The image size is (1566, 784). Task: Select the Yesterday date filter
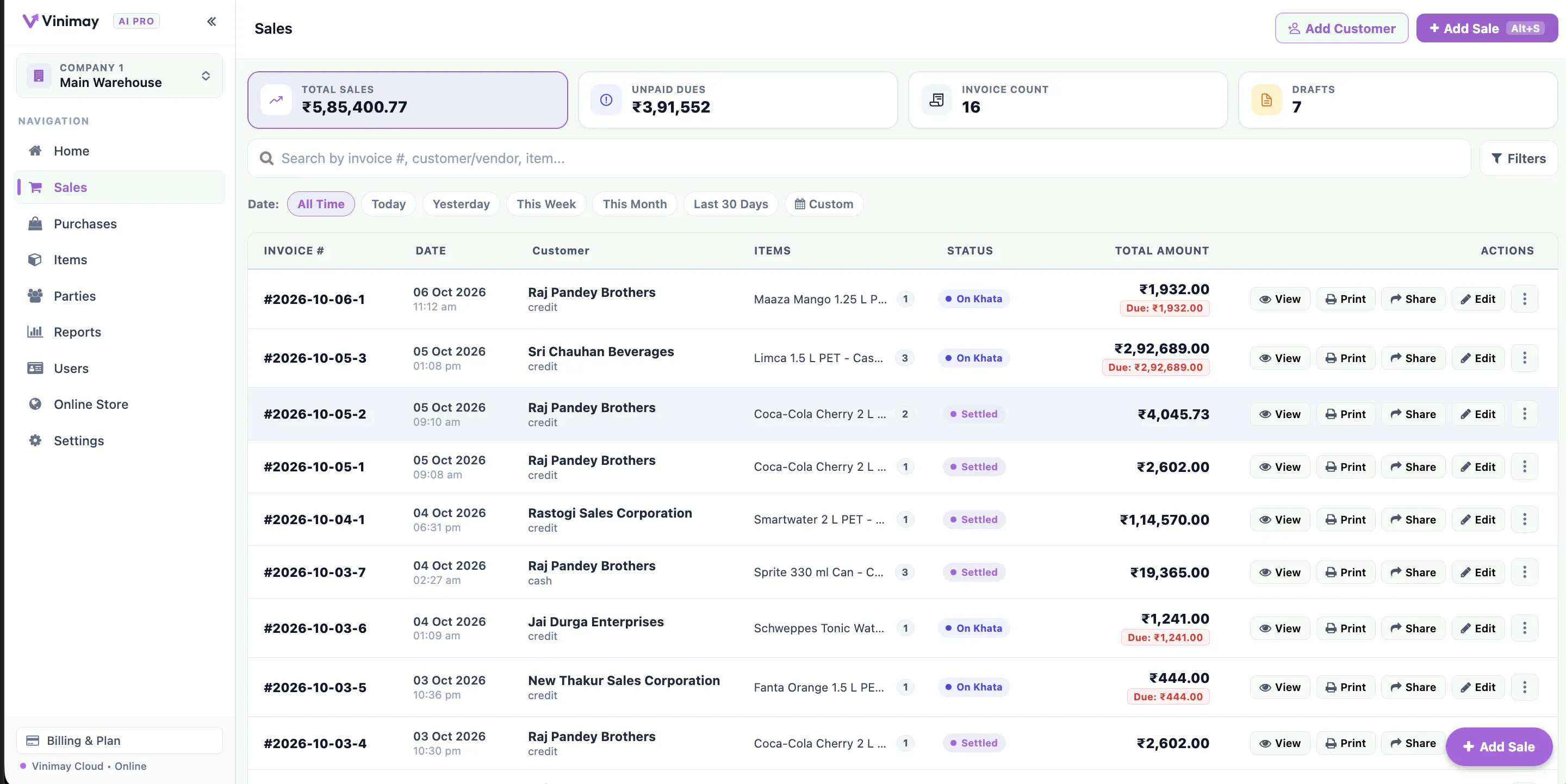[x=461, y=203]
